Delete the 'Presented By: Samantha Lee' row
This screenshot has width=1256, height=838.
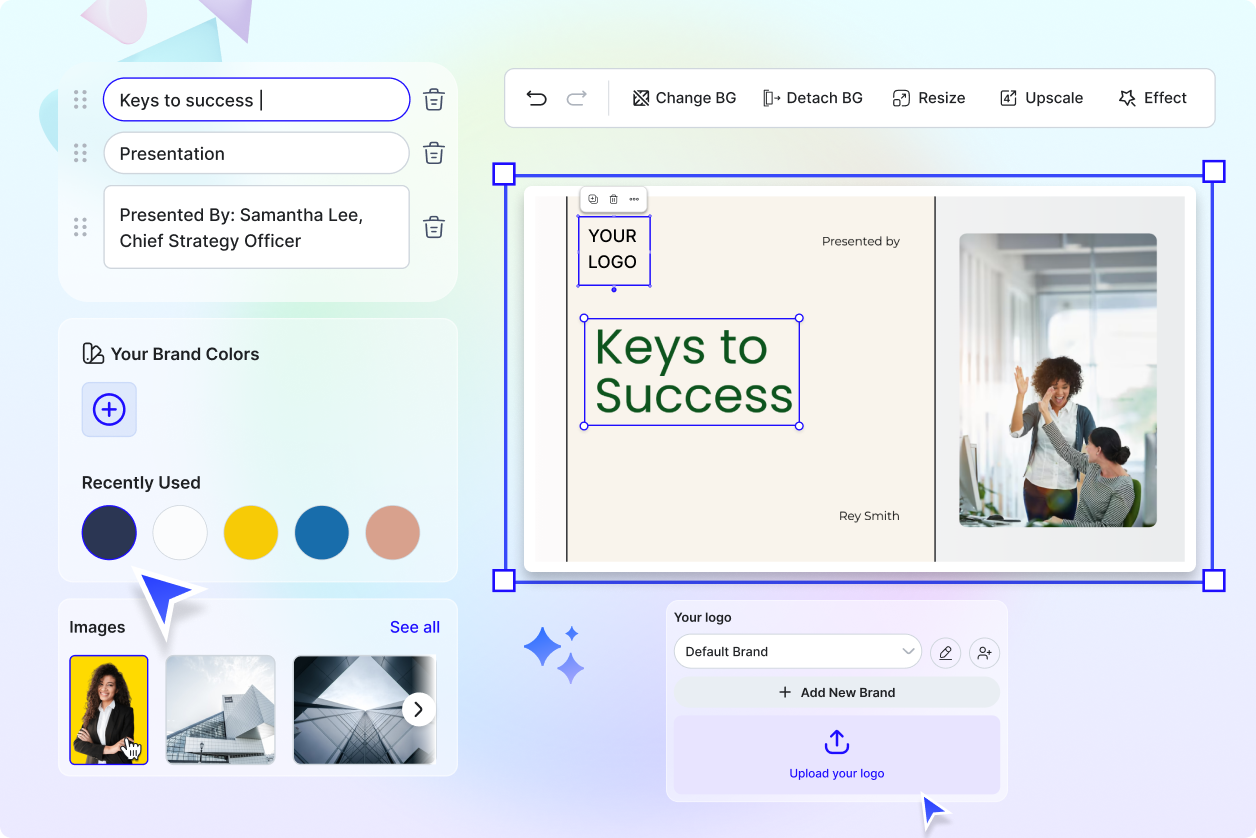click(x=434, y=227)
